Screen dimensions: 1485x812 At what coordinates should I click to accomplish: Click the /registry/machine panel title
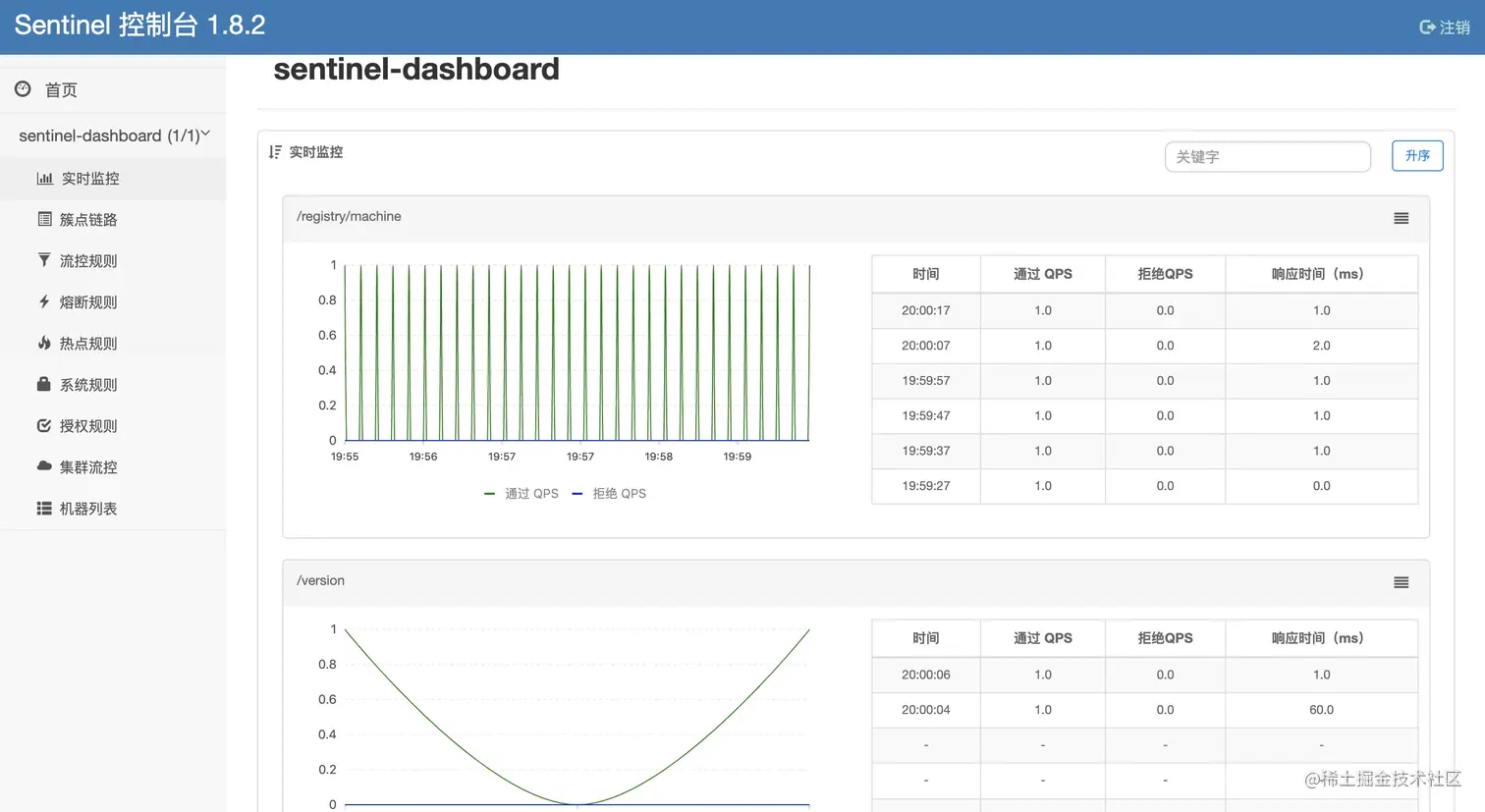349,216
